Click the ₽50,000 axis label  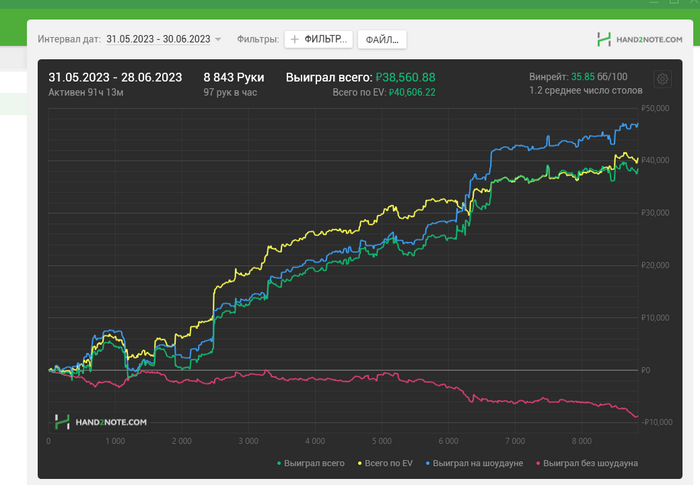[x=655, y=108]
